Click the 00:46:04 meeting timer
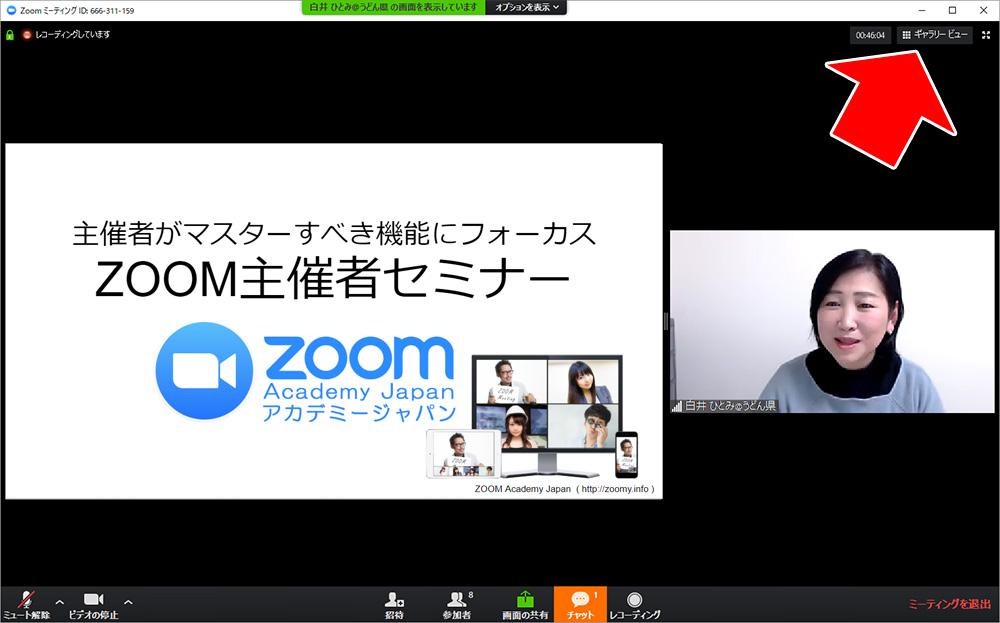Screen dimensions: 1000x623 [869, 35]
